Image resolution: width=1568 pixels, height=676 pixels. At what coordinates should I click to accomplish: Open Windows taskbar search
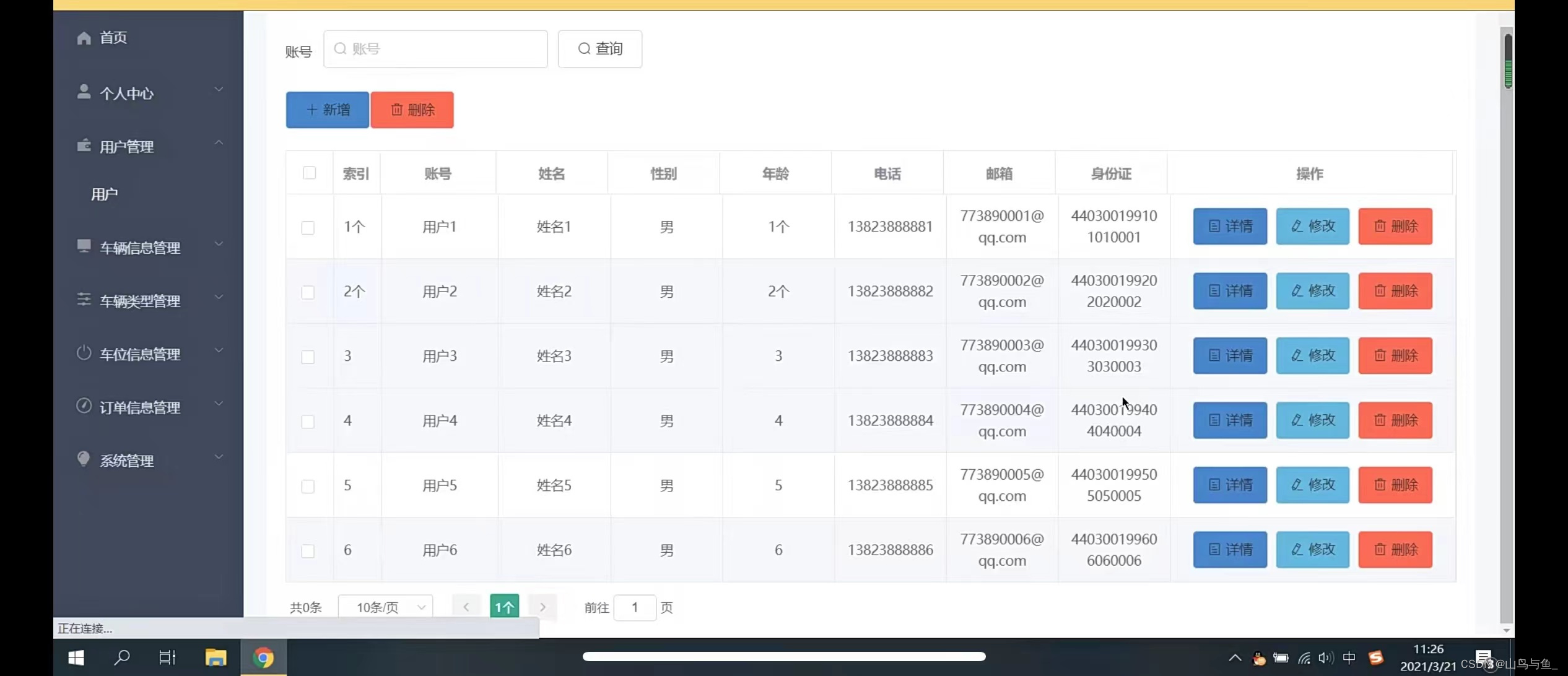tap(122, 657)
